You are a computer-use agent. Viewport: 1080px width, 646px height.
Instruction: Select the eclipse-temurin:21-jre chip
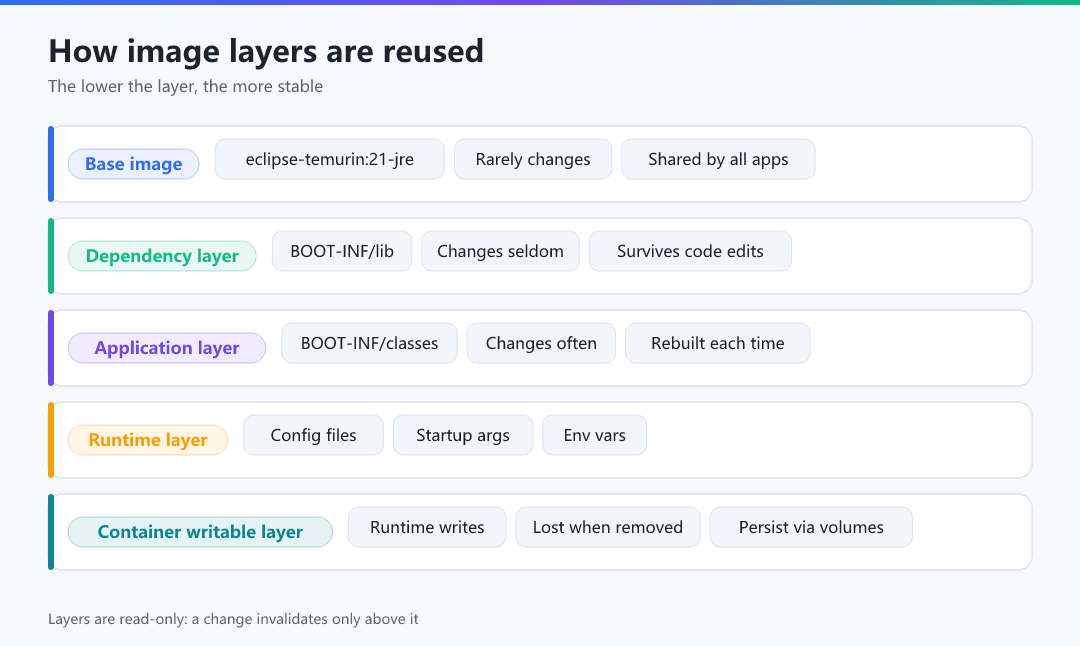pyautogui.click(x=330, y=159)
